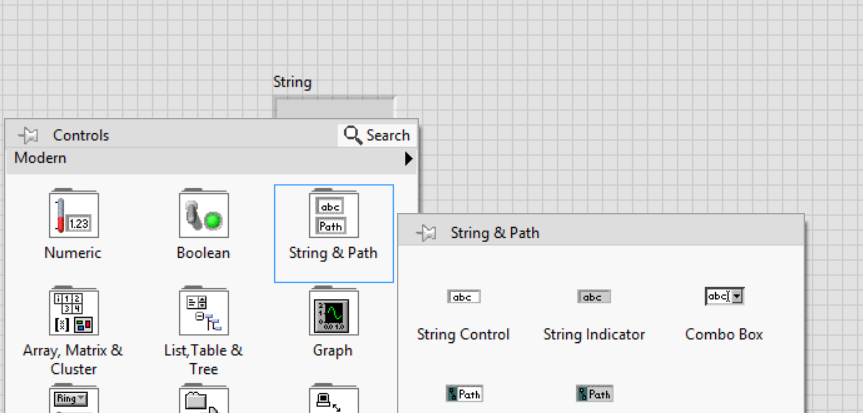Open the List, Table & Tree subpalette
This screenshot has width=863, height=413.
203,312
